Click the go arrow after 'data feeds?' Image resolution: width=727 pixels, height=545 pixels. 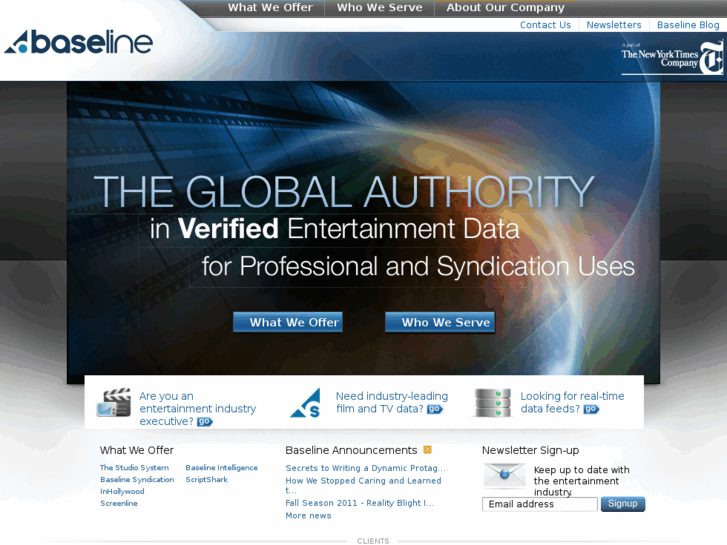click(x=591, y=409)
